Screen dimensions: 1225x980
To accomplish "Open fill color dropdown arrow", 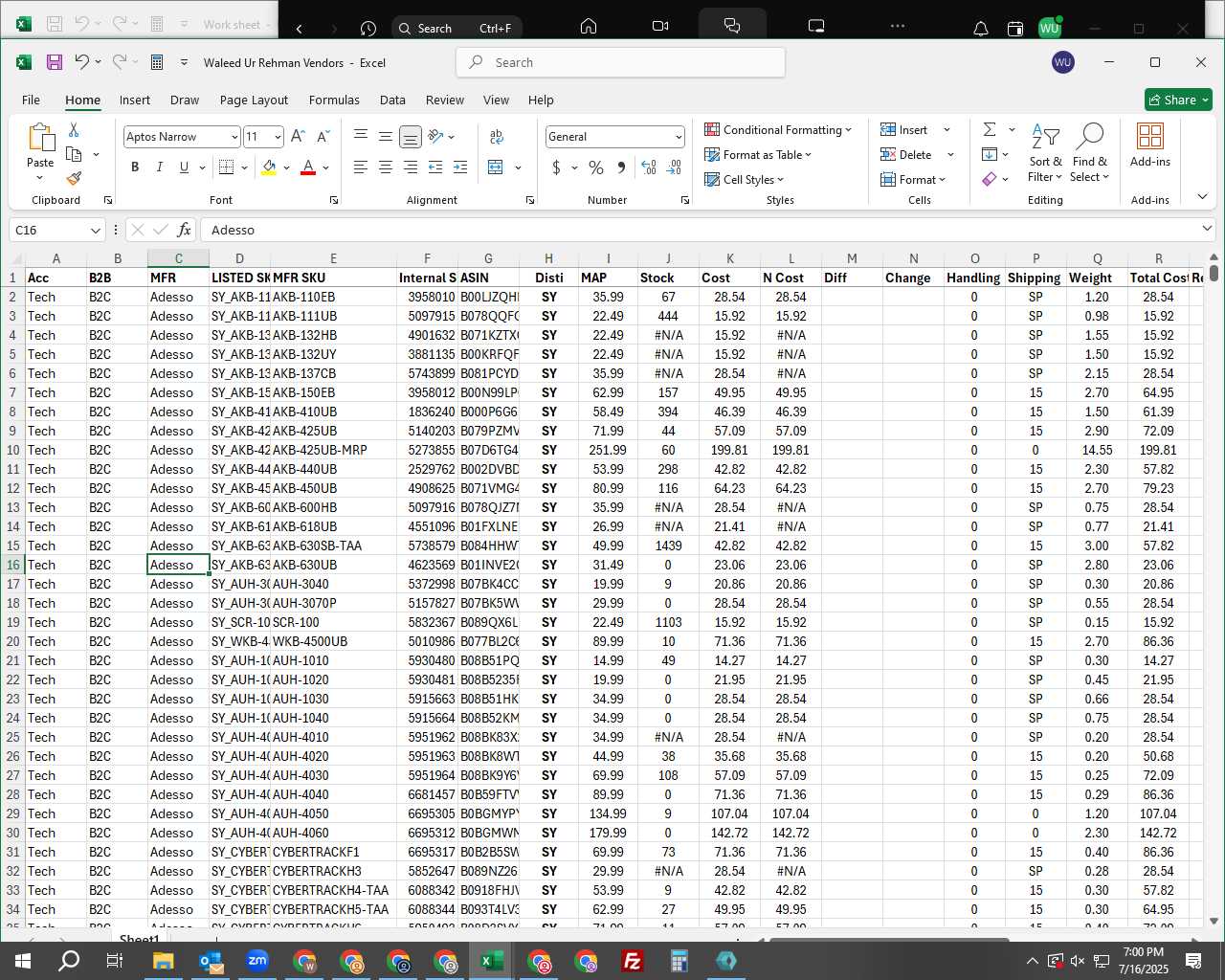I will point(286,167).
